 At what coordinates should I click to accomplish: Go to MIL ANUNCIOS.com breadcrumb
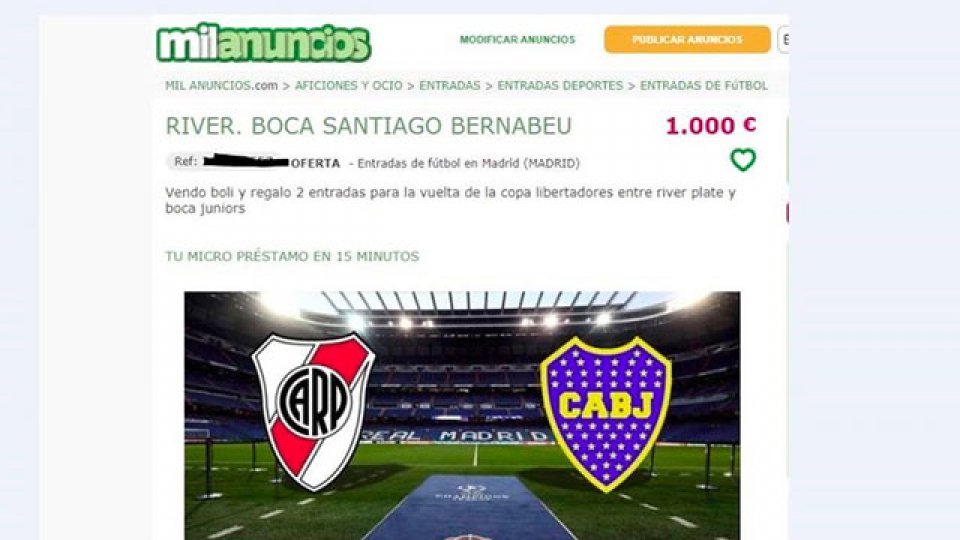(222, 86)
